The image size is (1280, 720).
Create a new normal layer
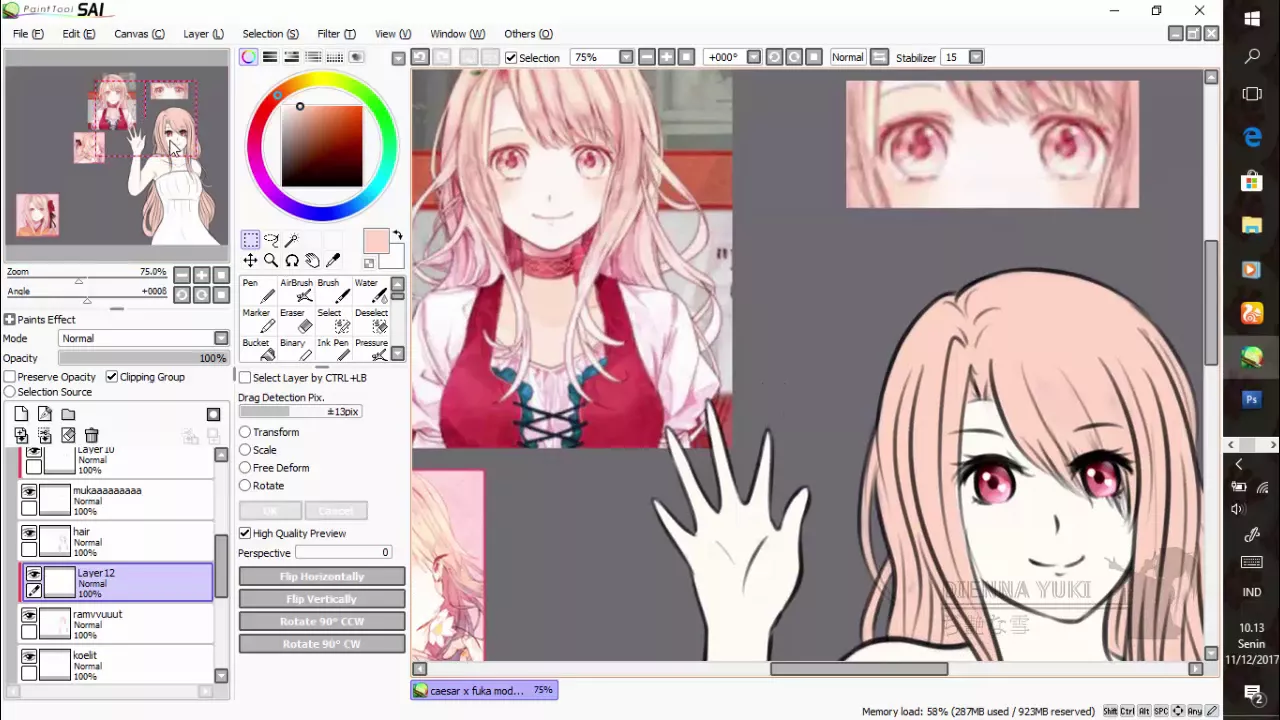coord(21,414)
